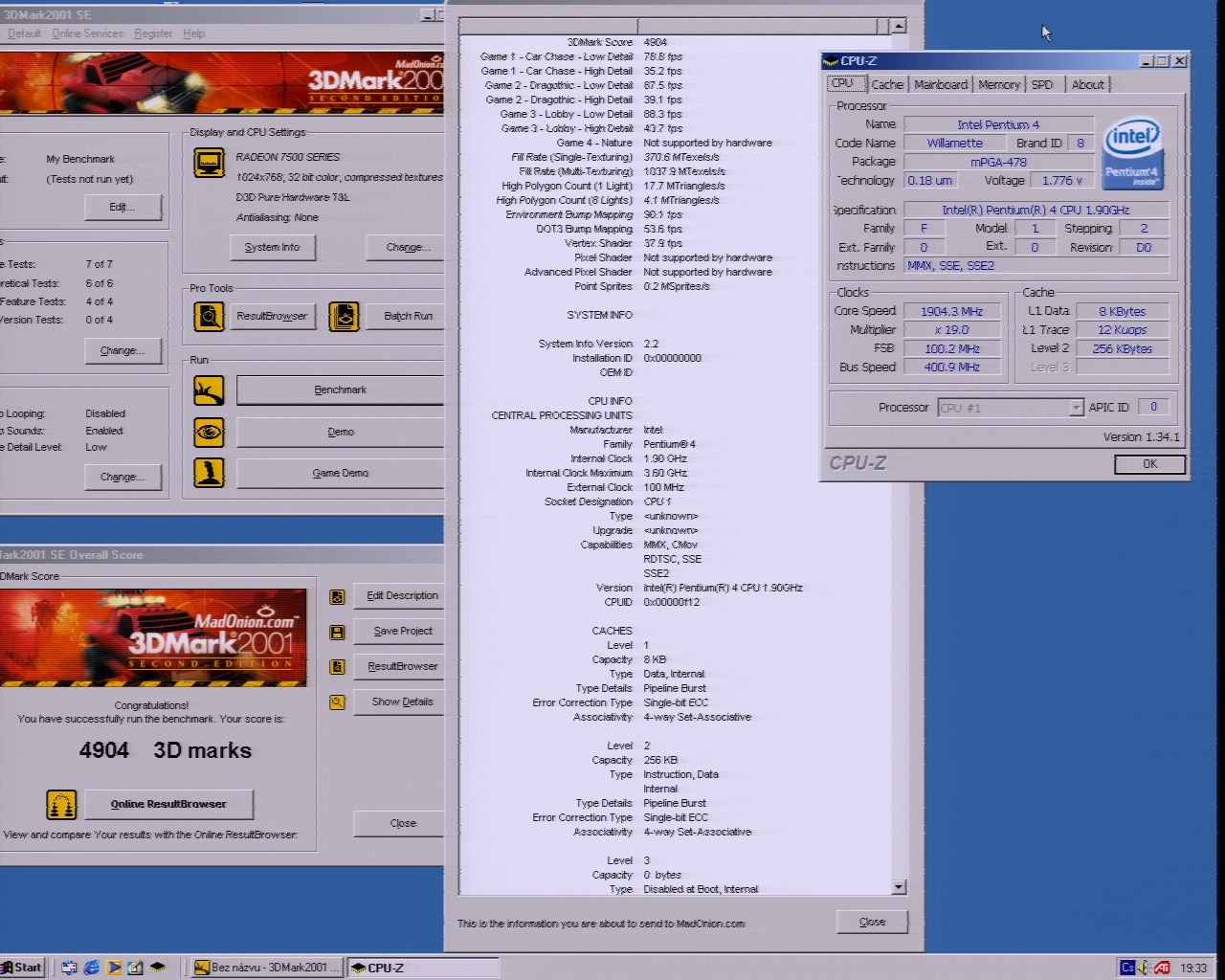Click the Benchmark icon in Run section
Screen dimensions: 1225x980
click(209, 390)
